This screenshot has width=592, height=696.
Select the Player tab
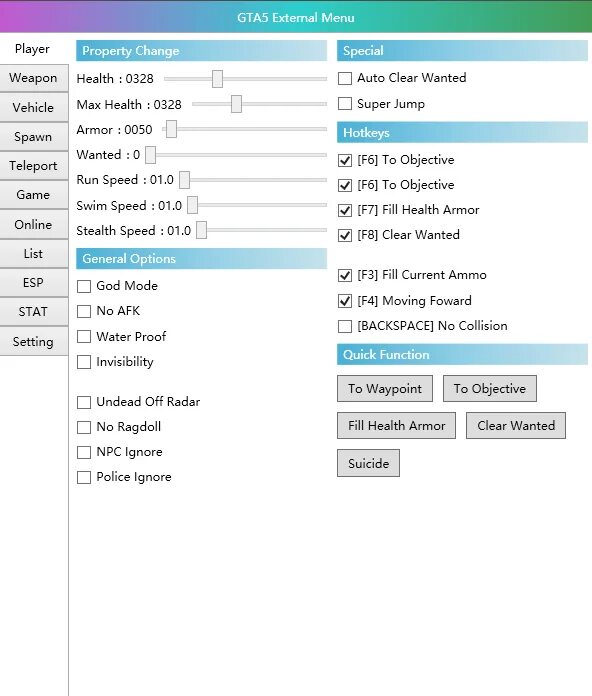tap(33, 49)
